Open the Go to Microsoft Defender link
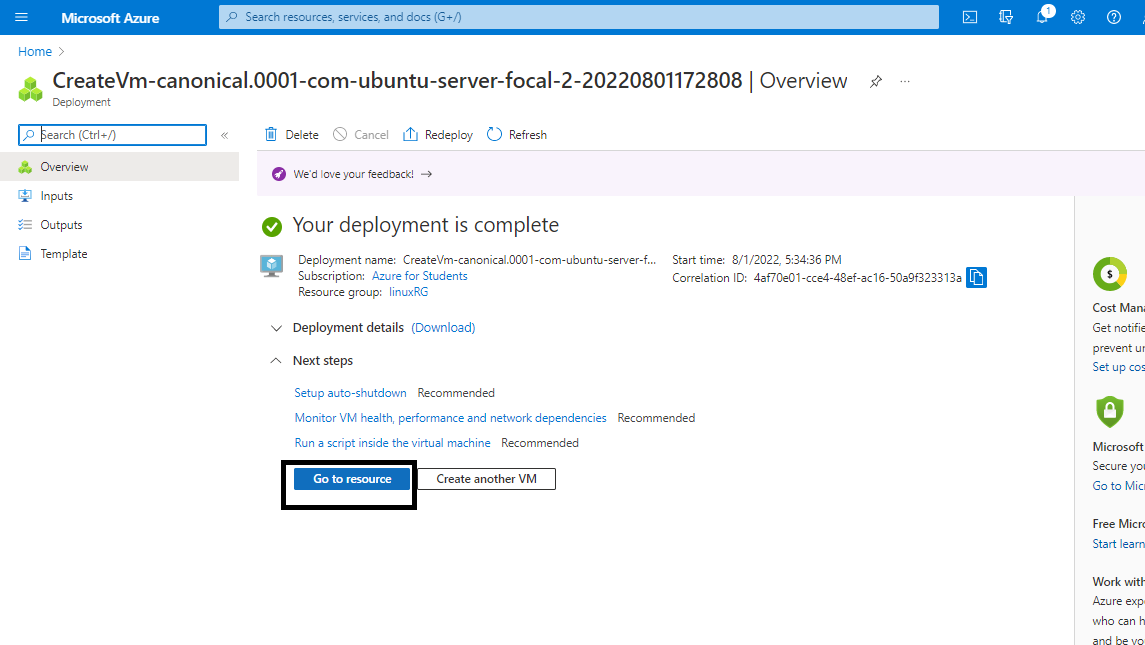The height and width of the screenshot is (645, 1145). (x=1119, y=486)
